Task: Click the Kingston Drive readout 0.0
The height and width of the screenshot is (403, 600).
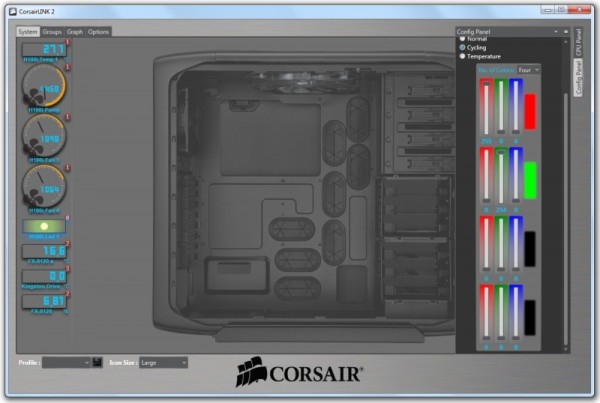Action: (45, 276)
